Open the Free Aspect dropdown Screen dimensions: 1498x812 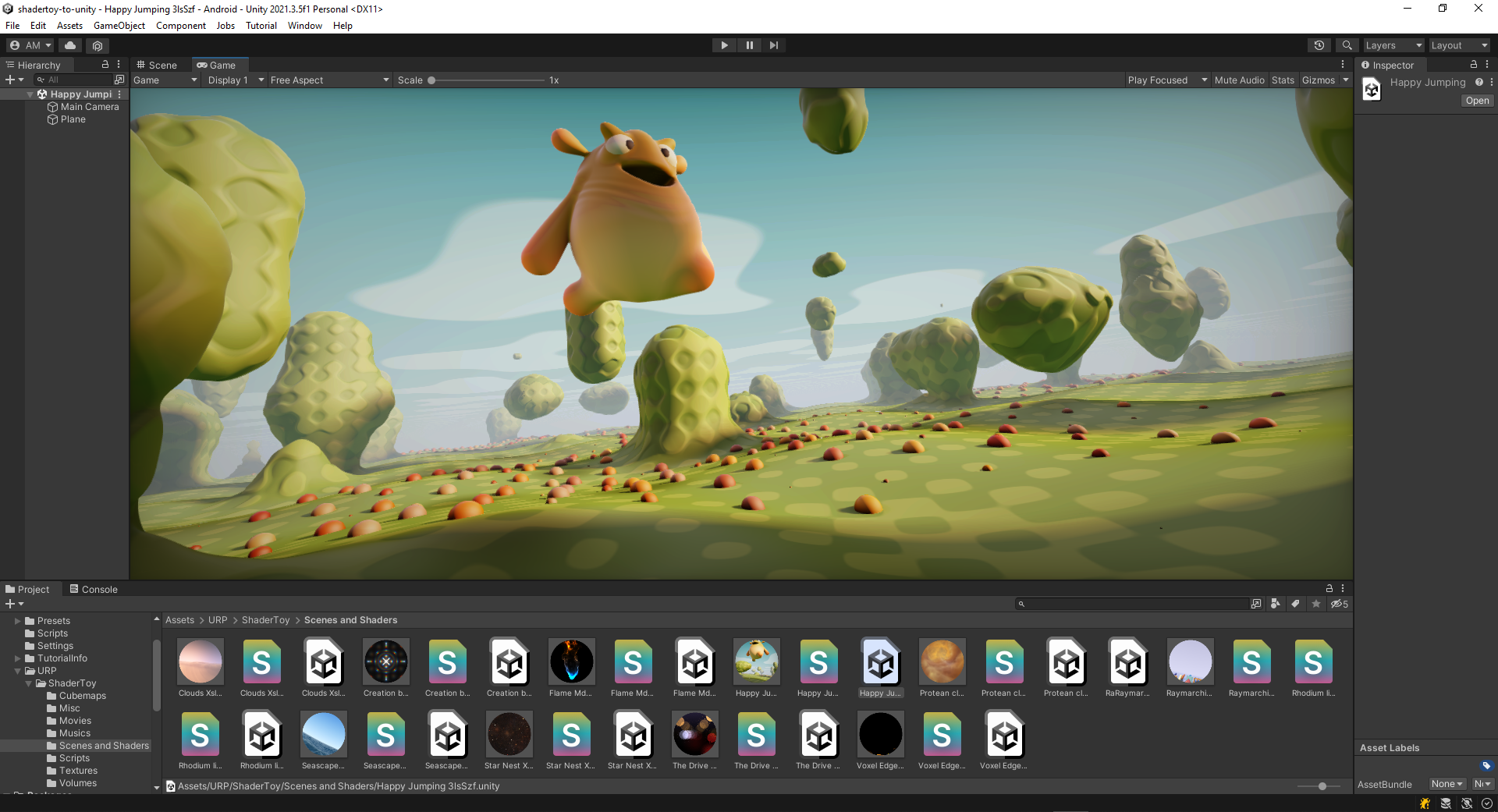(x=329, y=80)
